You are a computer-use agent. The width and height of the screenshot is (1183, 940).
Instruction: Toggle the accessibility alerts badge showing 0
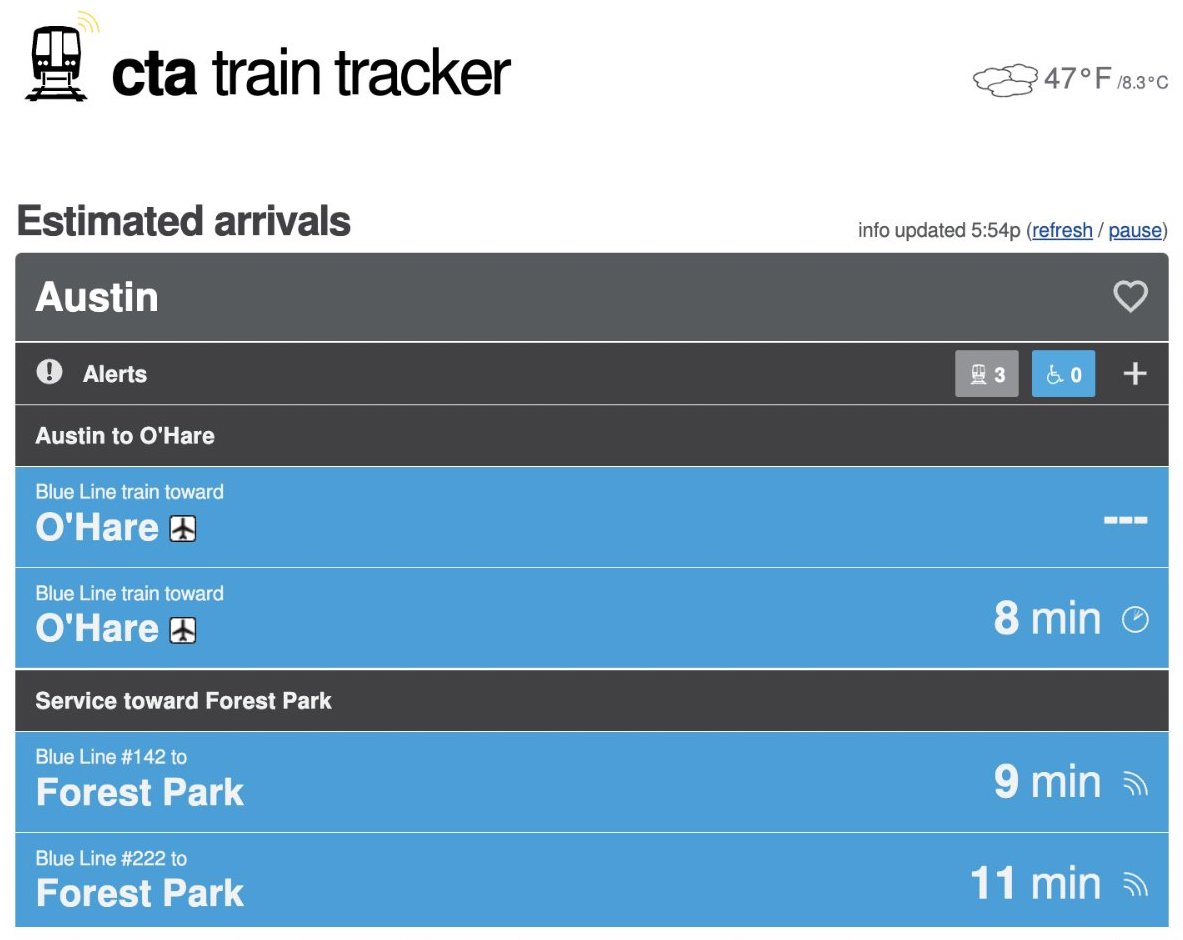pos(1063,373)
